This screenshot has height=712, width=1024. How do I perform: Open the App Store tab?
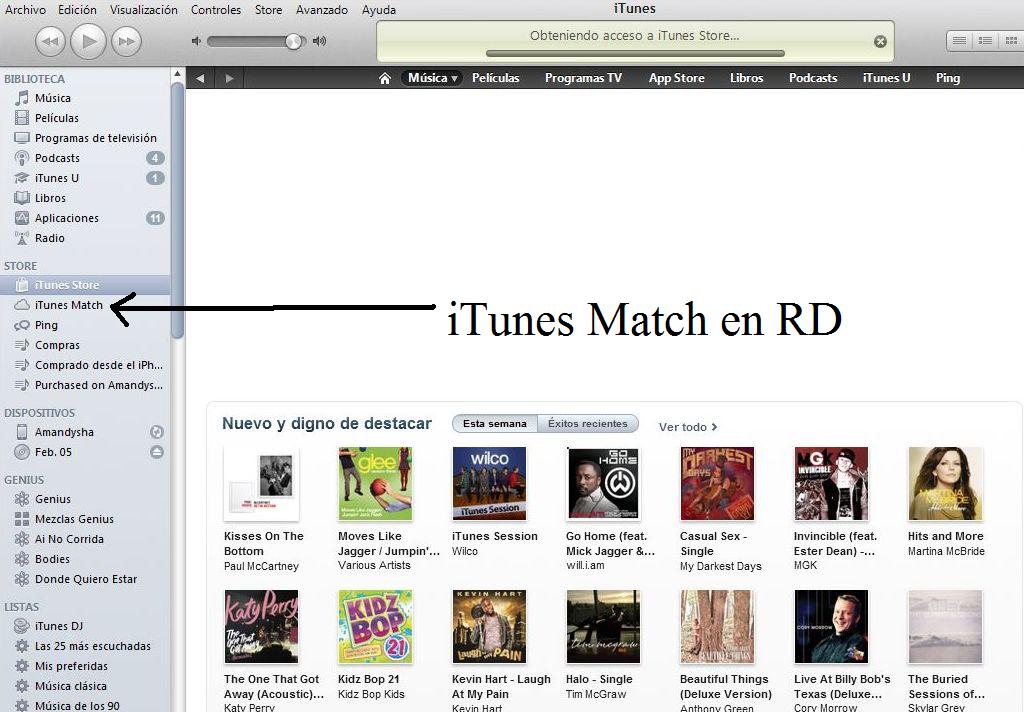click(677, 78)
